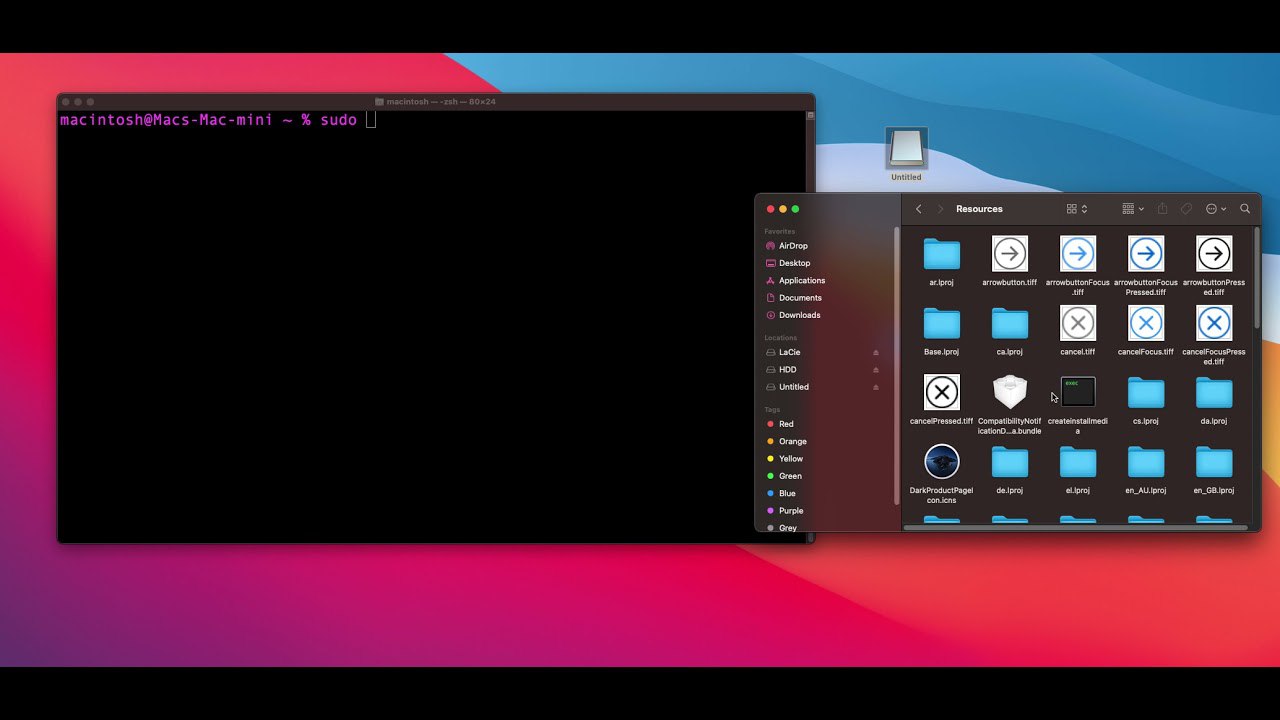Select the Untitled drive on the desktop

[906, 149]
